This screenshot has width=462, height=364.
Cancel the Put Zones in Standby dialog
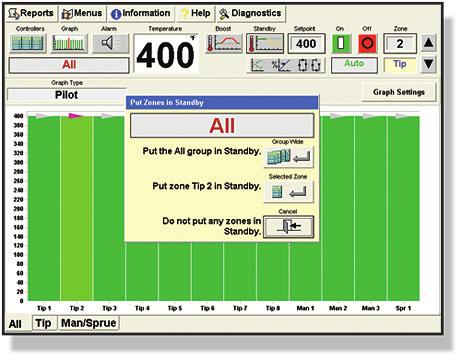point(289,227)
